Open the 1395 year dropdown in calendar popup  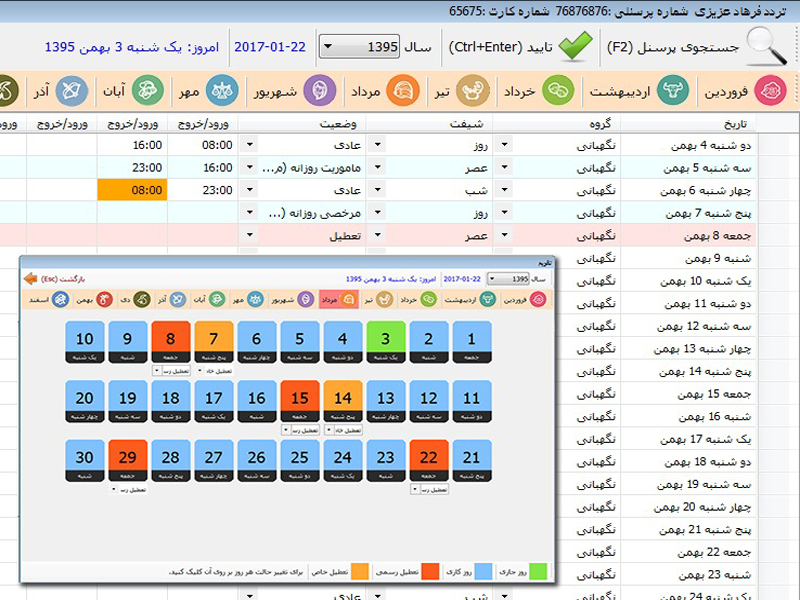[508, 279]
